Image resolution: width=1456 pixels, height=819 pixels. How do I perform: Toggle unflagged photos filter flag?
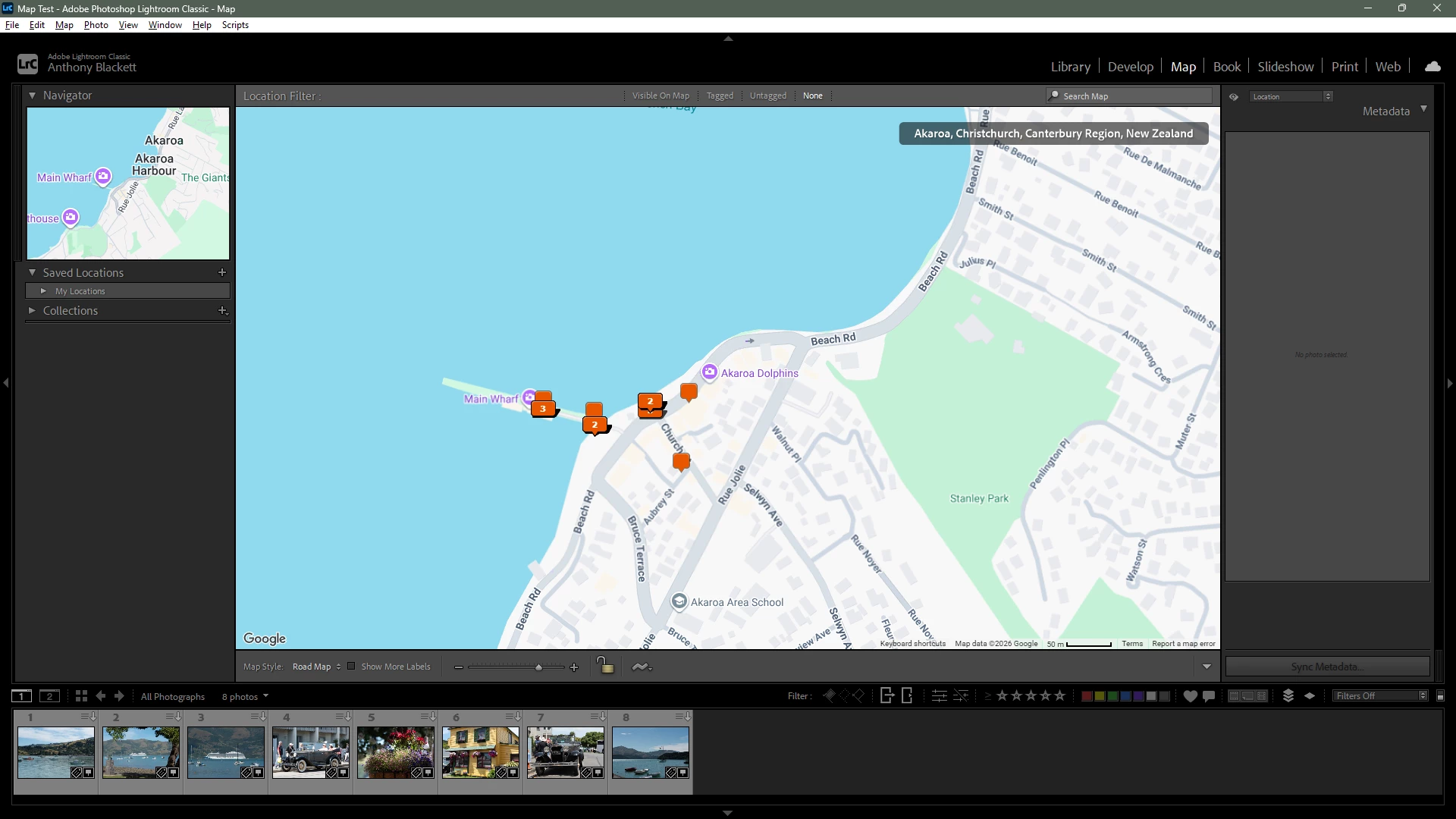click(x=844, y=695)
